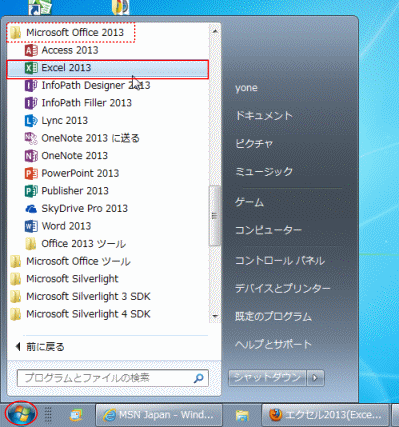Open the Explorer folder taskbar icon
Viewport: 399px width, 427px height.
[x=242, y=415]
